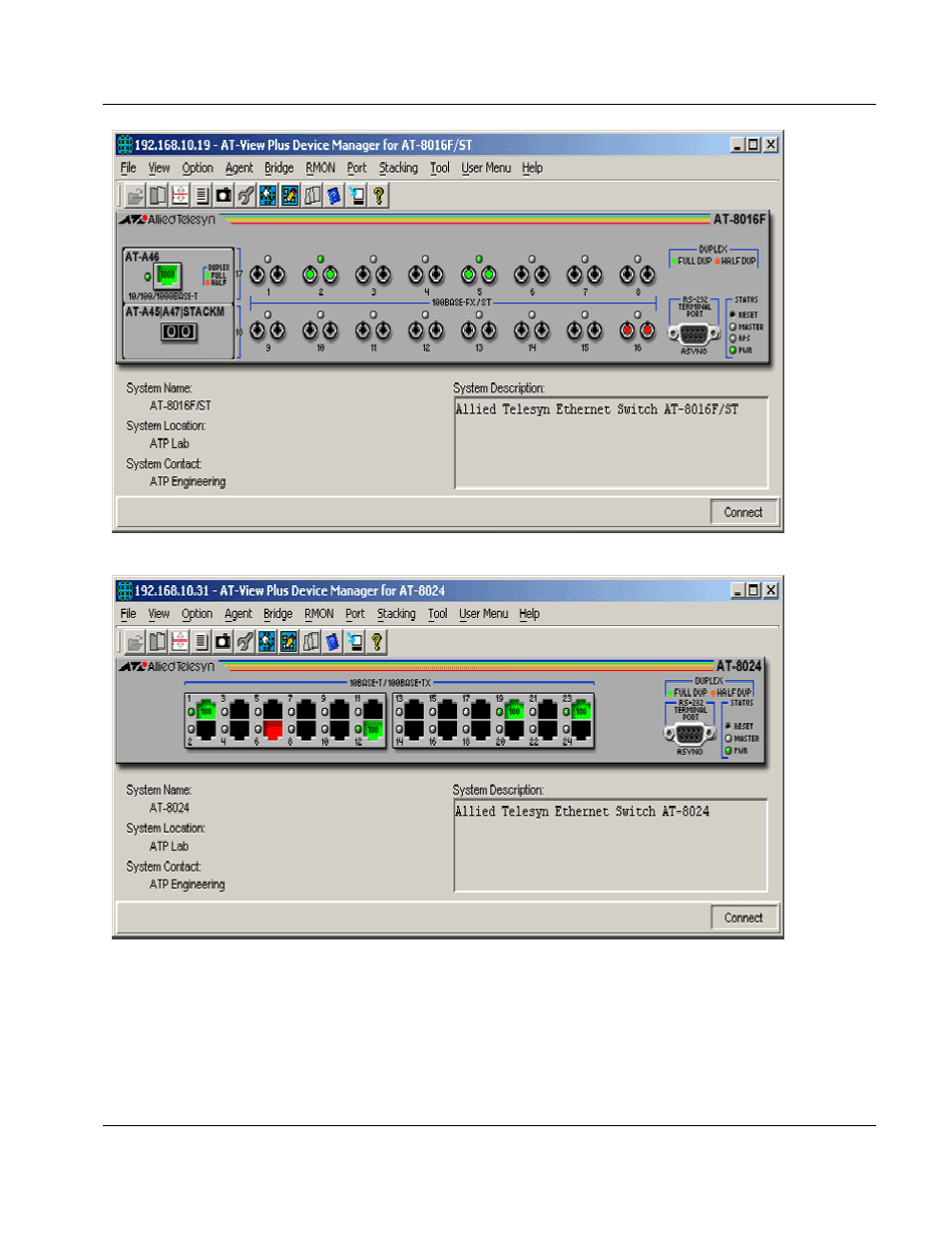The image size is (952, 1233).
Task: Minimize the AT-8016F/ST Device Manager window
Action: [x=737, y=145]
